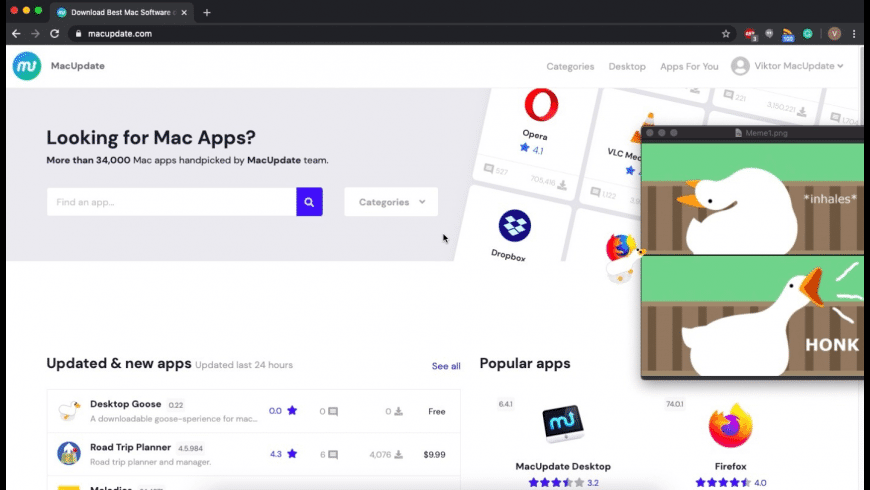Open a new browser tab
This screenshot has height=490, width=870.
tap(207, 12)
